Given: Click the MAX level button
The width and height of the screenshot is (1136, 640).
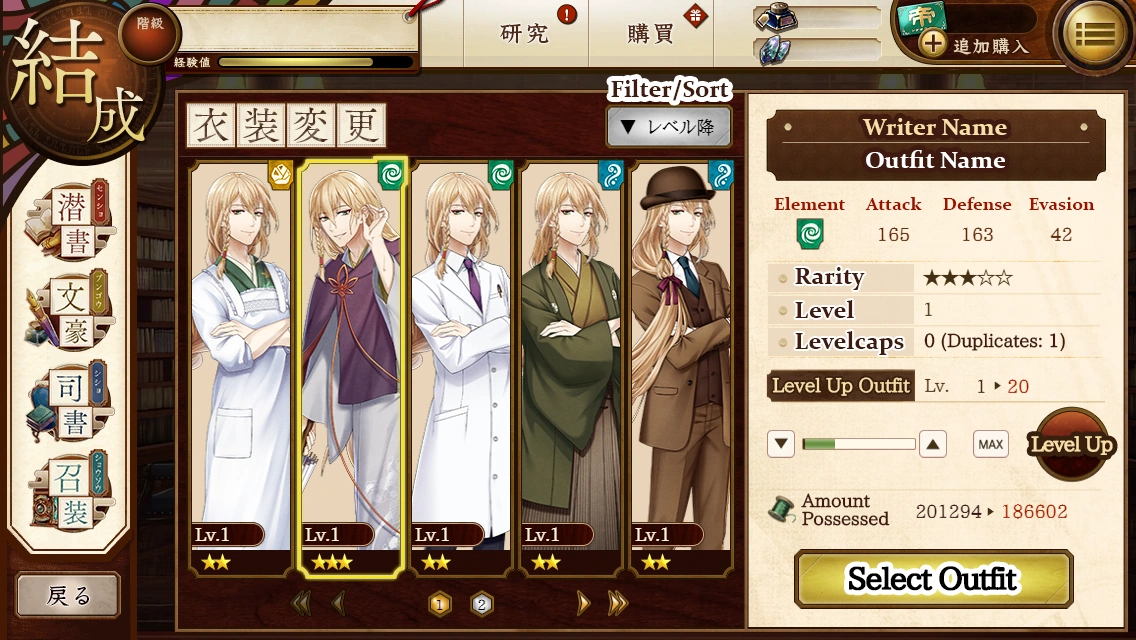Looking at the screenshot, I should (x=990, y=444).
